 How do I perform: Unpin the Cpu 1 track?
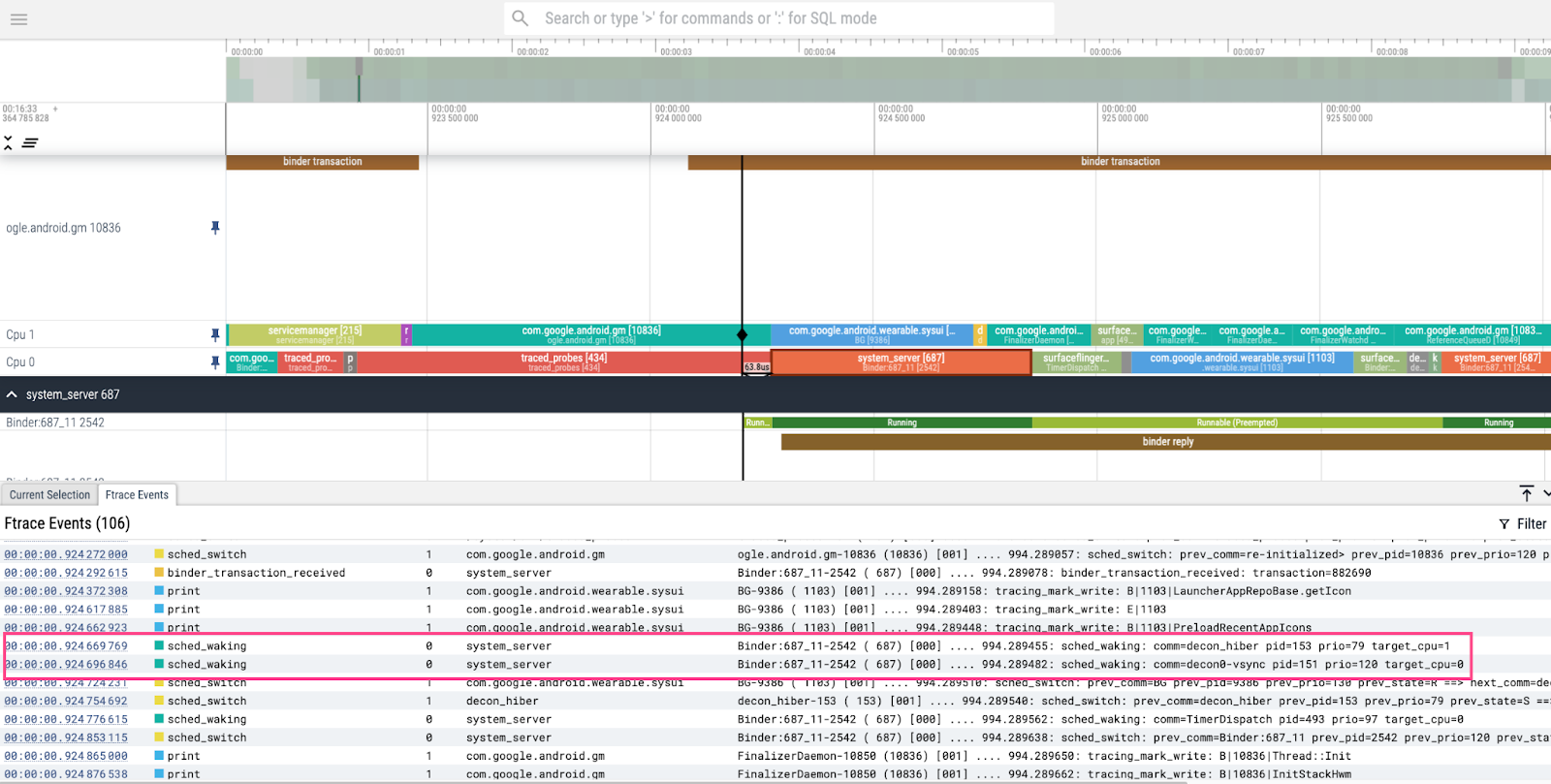pyautogui.click(x=215, y=334)
